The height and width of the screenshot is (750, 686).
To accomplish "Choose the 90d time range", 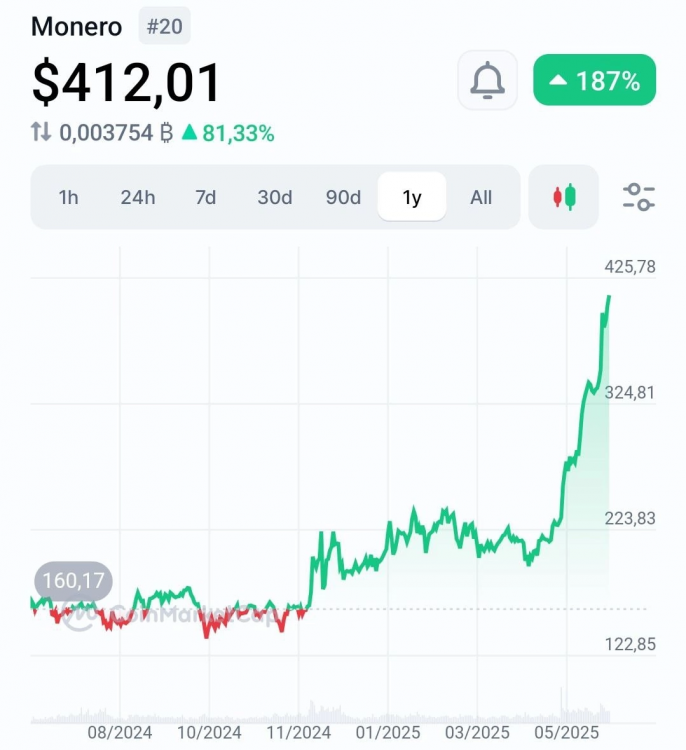I will click(343, 197).
